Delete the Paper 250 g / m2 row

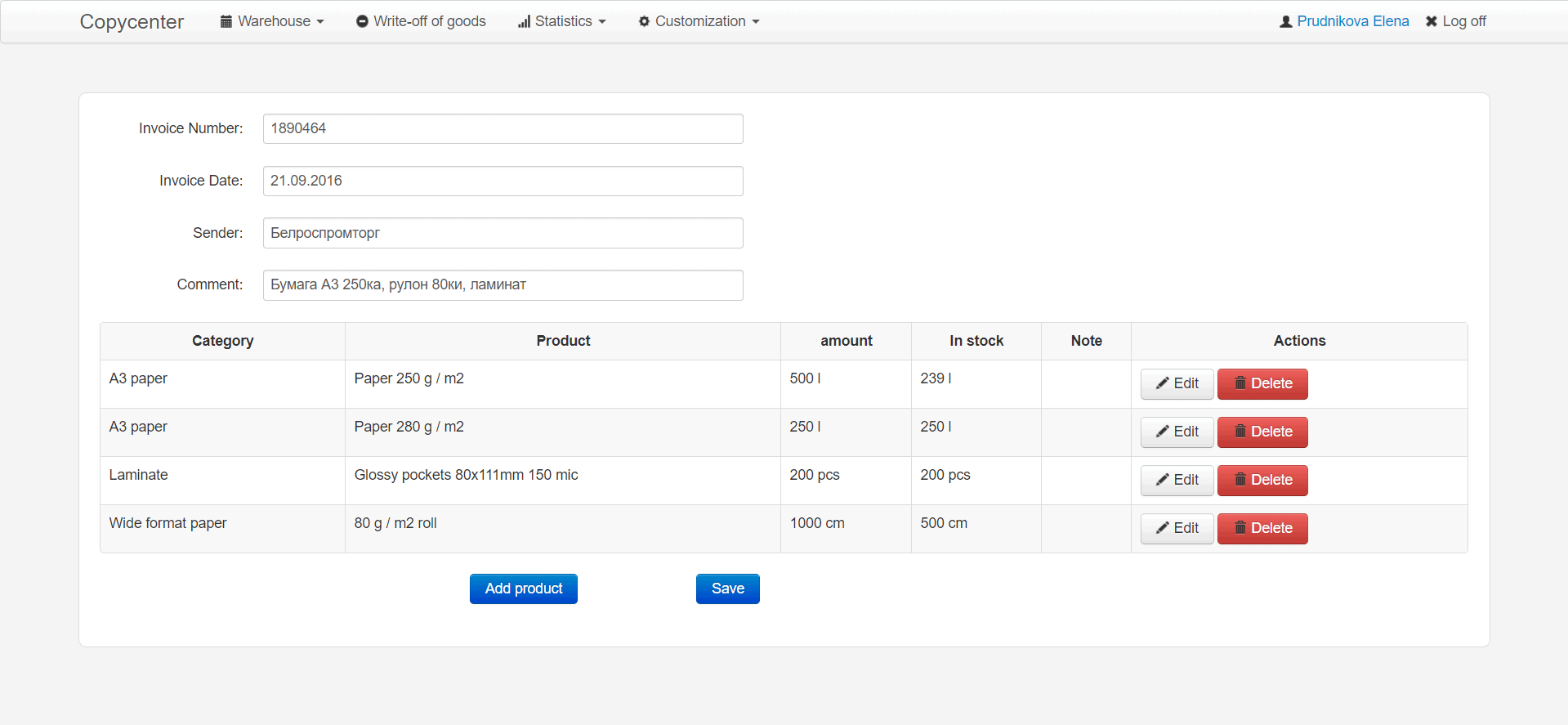1262,384
